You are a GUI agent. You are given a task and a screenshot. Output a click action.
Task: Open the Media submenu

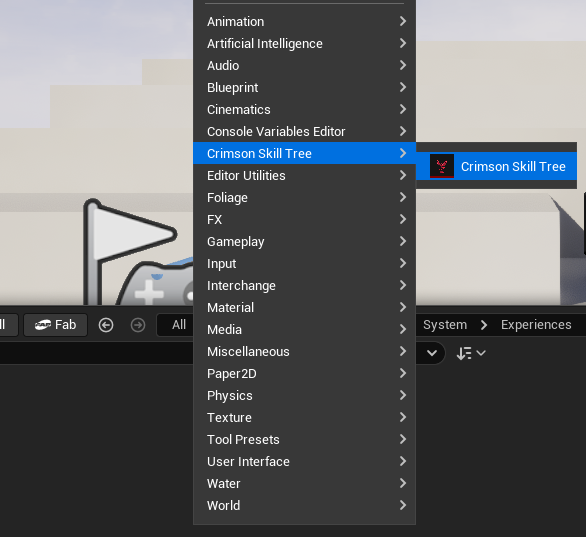point(304,330)
